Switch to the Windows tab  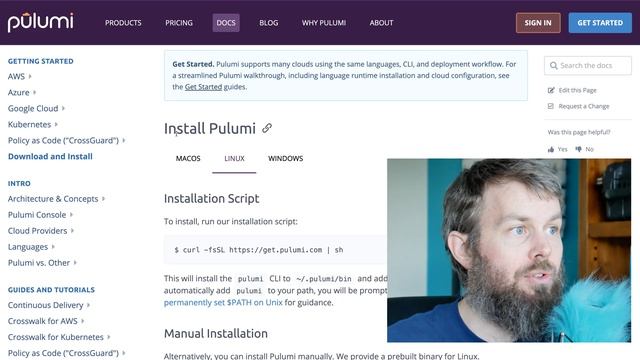coord(285,158)
